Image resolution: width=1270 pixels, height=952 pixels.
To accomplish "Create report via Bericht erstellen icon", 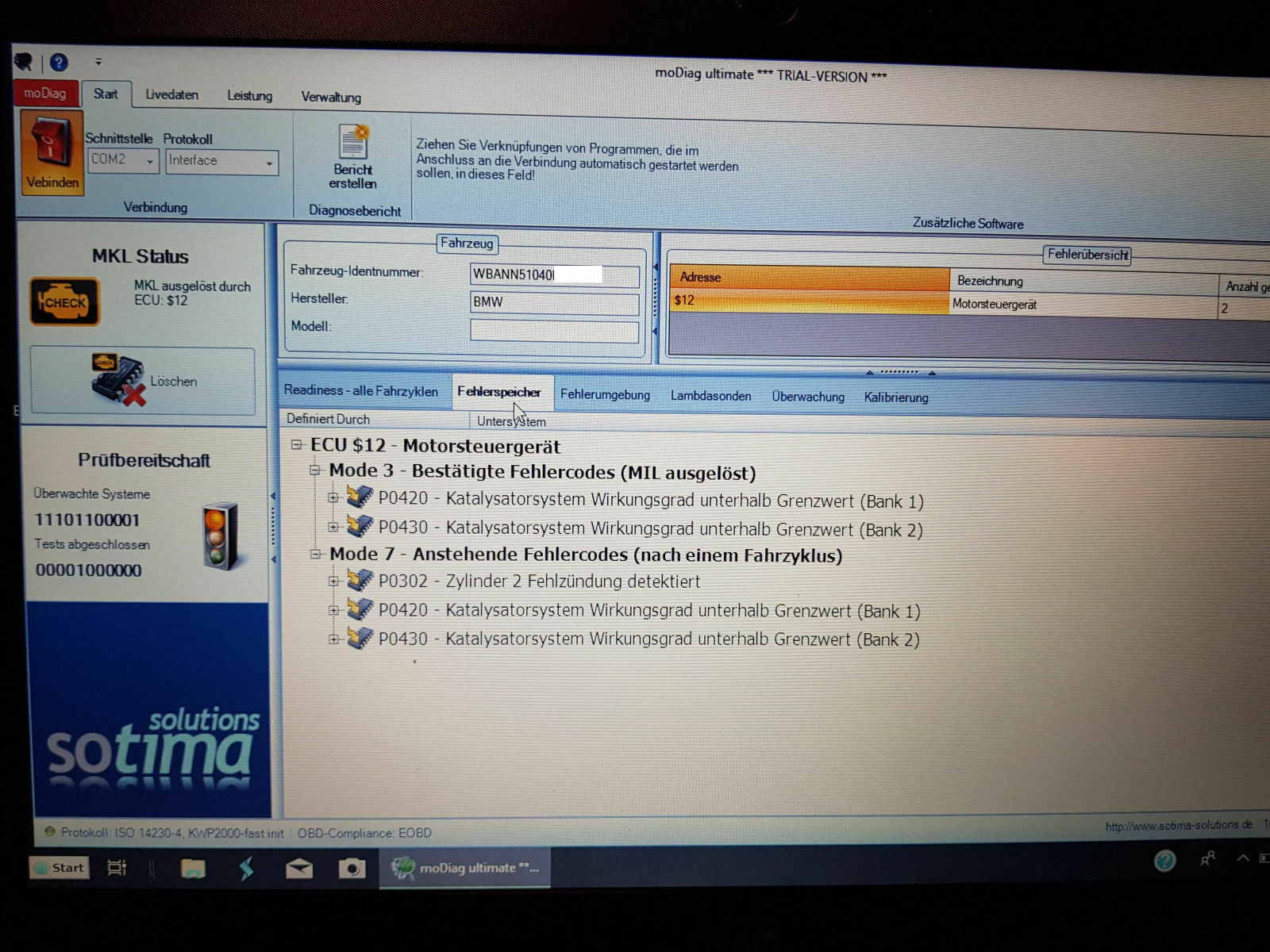I will point(353,157).
